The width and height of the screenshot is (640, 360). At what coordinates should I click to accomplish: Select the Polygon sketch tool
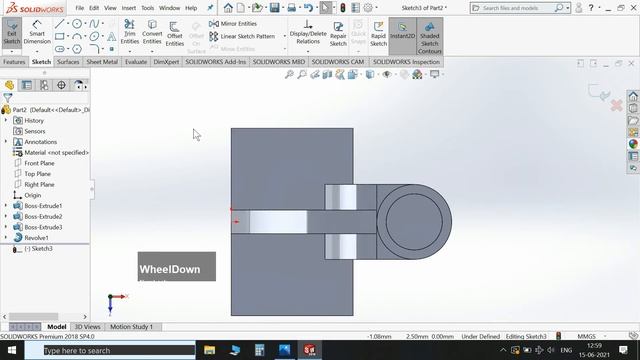77,49
